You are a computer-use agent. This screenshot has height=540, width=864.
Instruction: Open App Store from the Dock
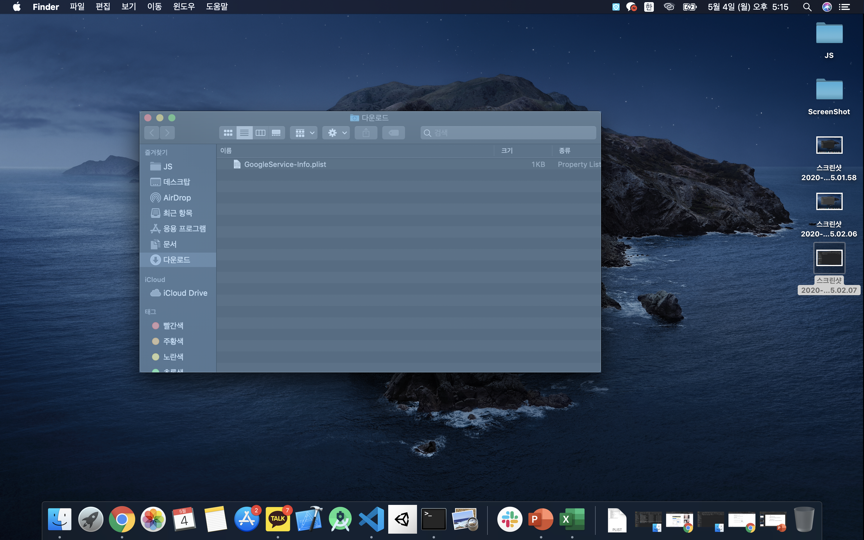click(x=246, y=519)
